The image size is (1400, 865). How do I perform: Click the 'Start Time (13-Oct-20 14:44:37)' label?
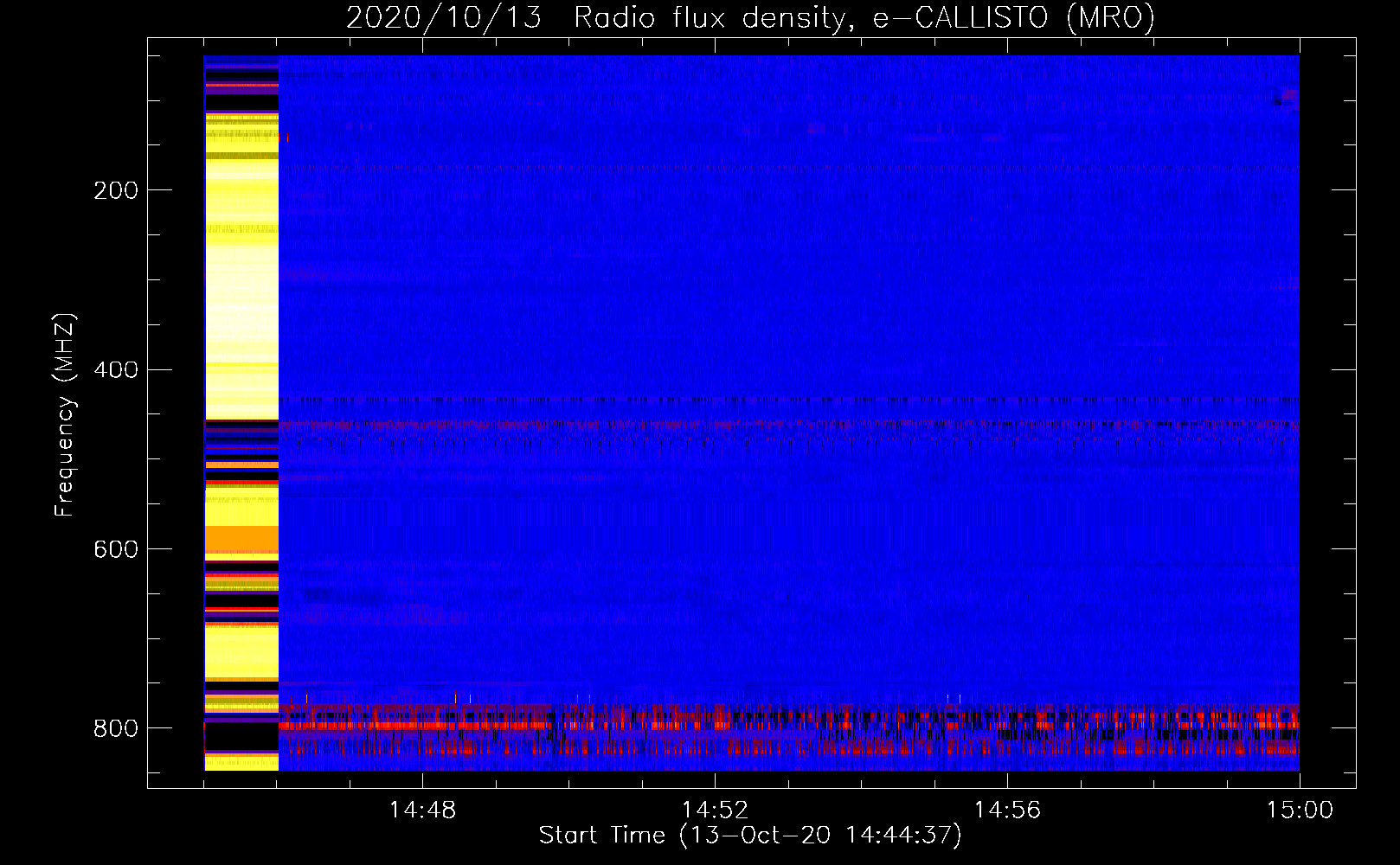click(x=750, y=836)
